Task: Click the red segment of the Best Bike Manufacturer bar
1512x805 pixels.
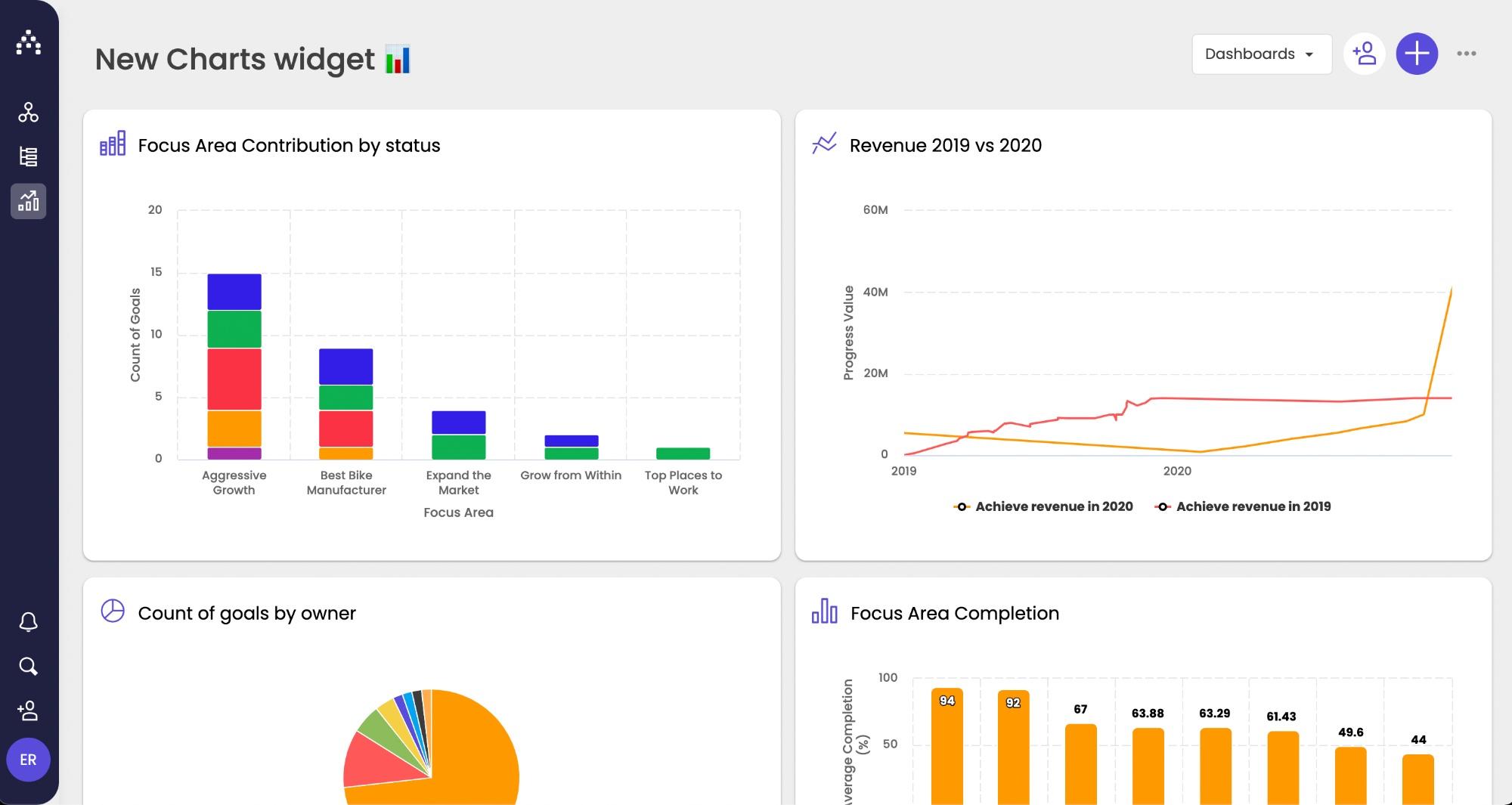Action: click(x=345, y=429)
